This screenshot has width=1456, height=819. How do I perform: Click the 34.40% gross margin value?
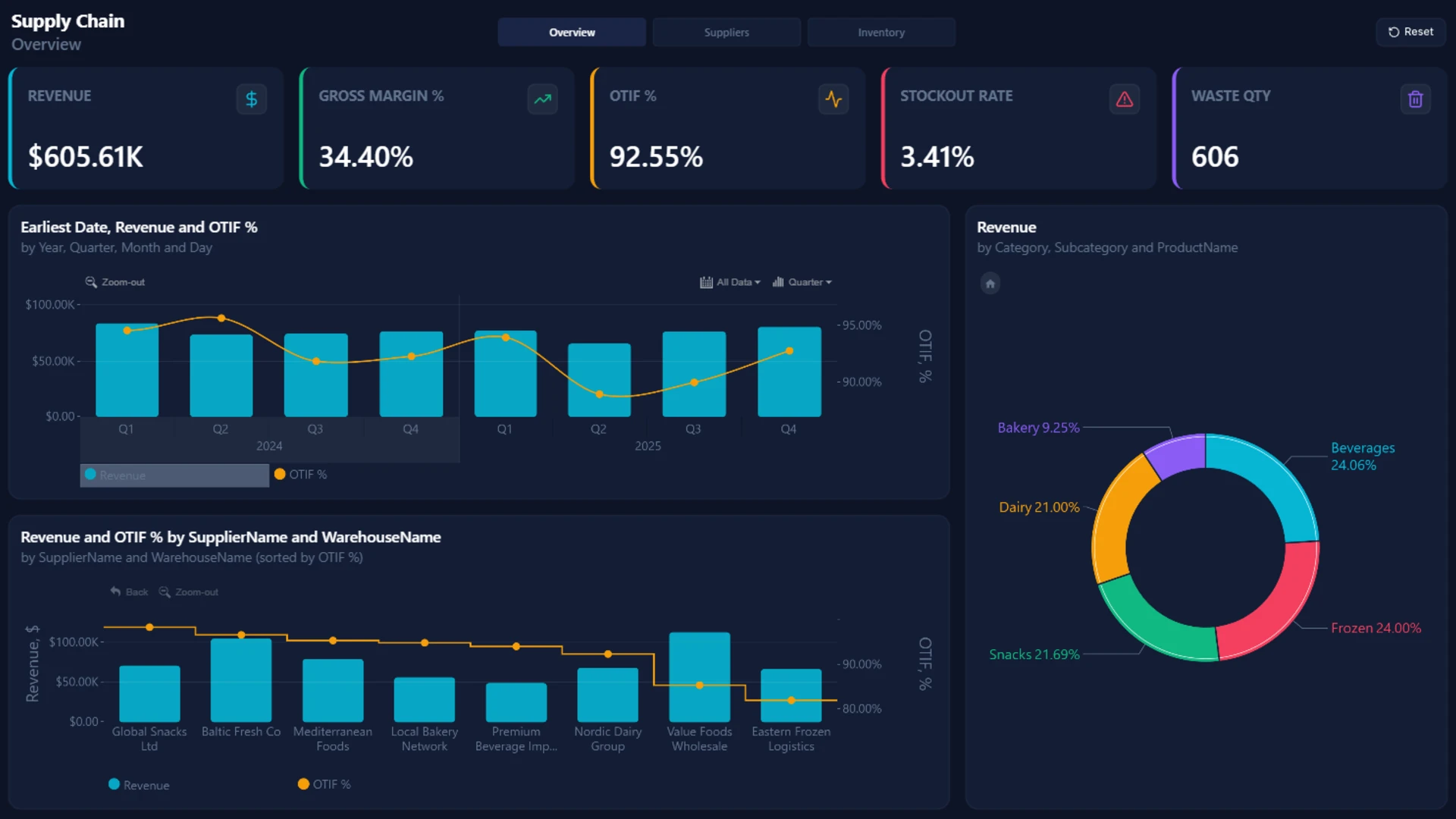(x=366, y=157)
